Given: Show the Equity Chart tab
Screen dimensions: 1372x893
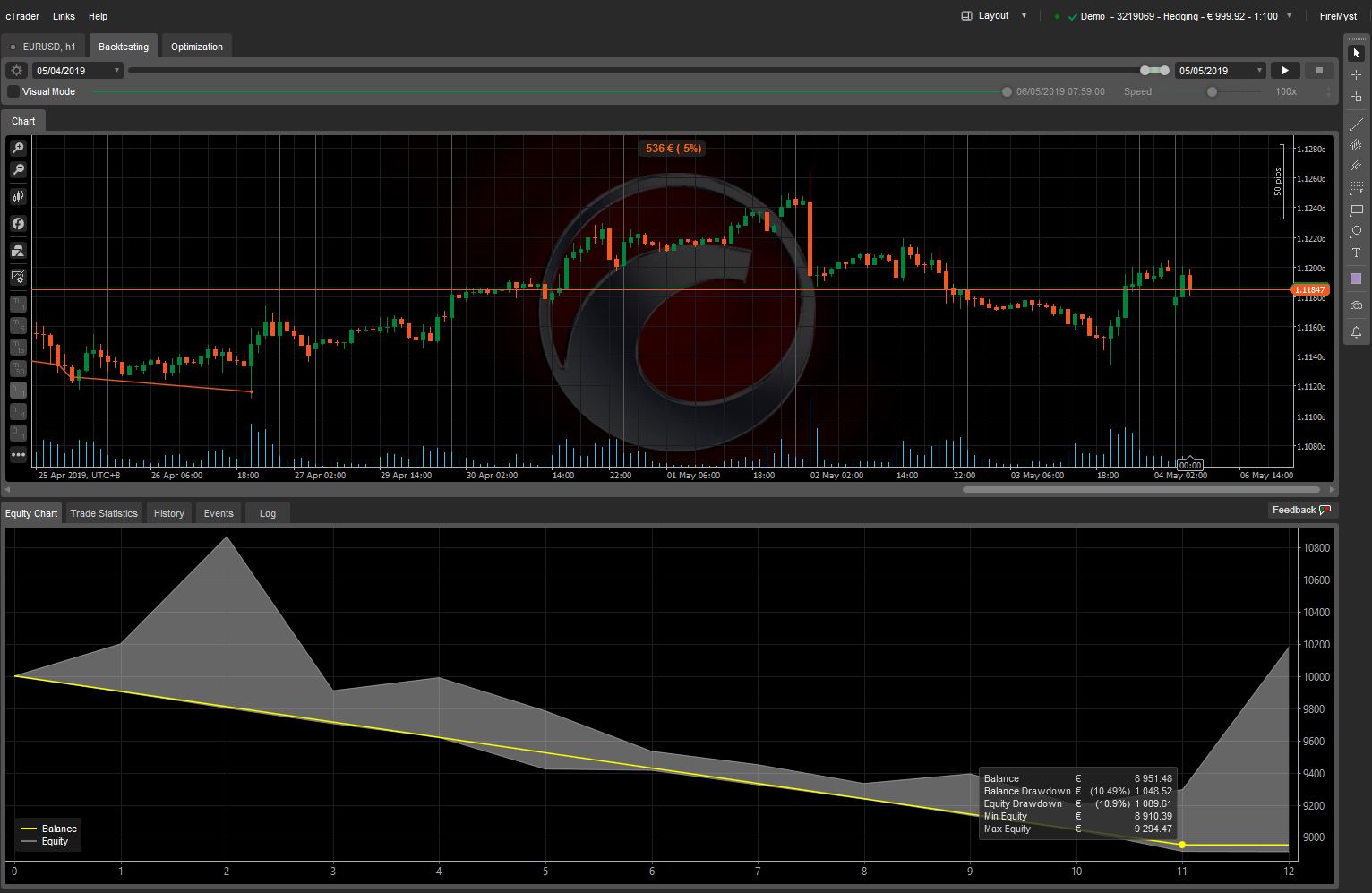Looking at the screenshot, I should pyautogui.click(x=31, y=513).
